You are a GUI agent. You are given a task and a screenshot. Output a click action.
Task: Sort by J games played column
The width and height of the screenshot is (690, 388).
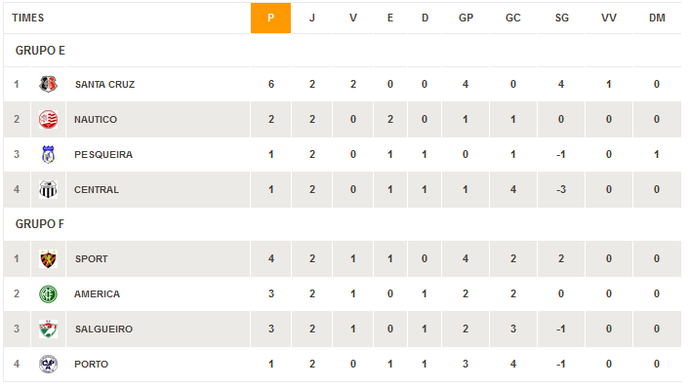312,18
